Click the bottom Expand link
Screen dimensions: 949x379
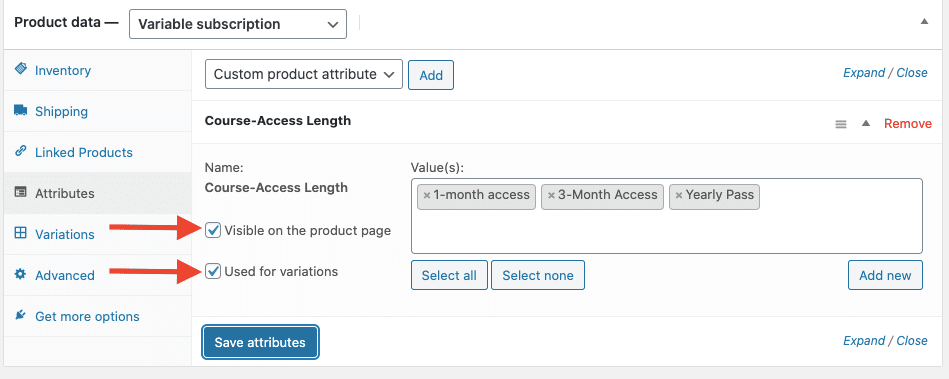[864, 341]
